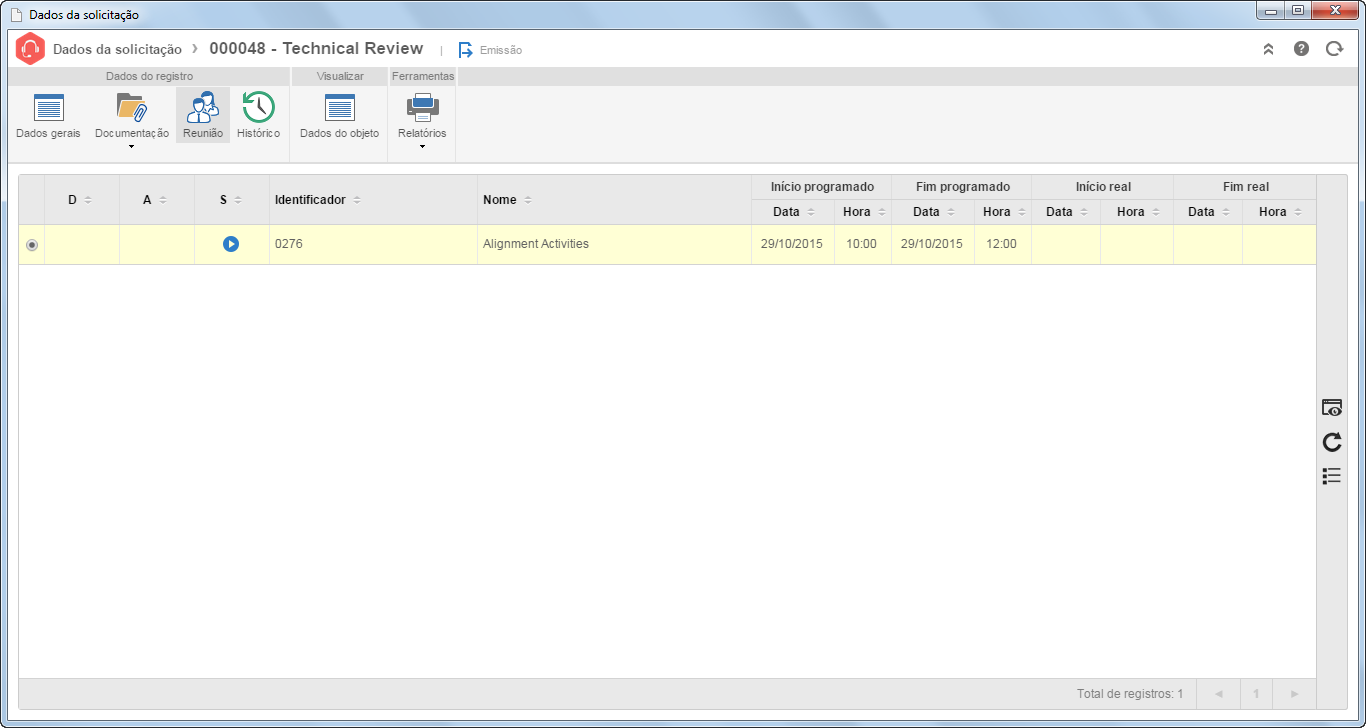Maximize the Dados da solicitação window
The width and height of the screenshot is (1366, 728).
[x=1298, y=11]
